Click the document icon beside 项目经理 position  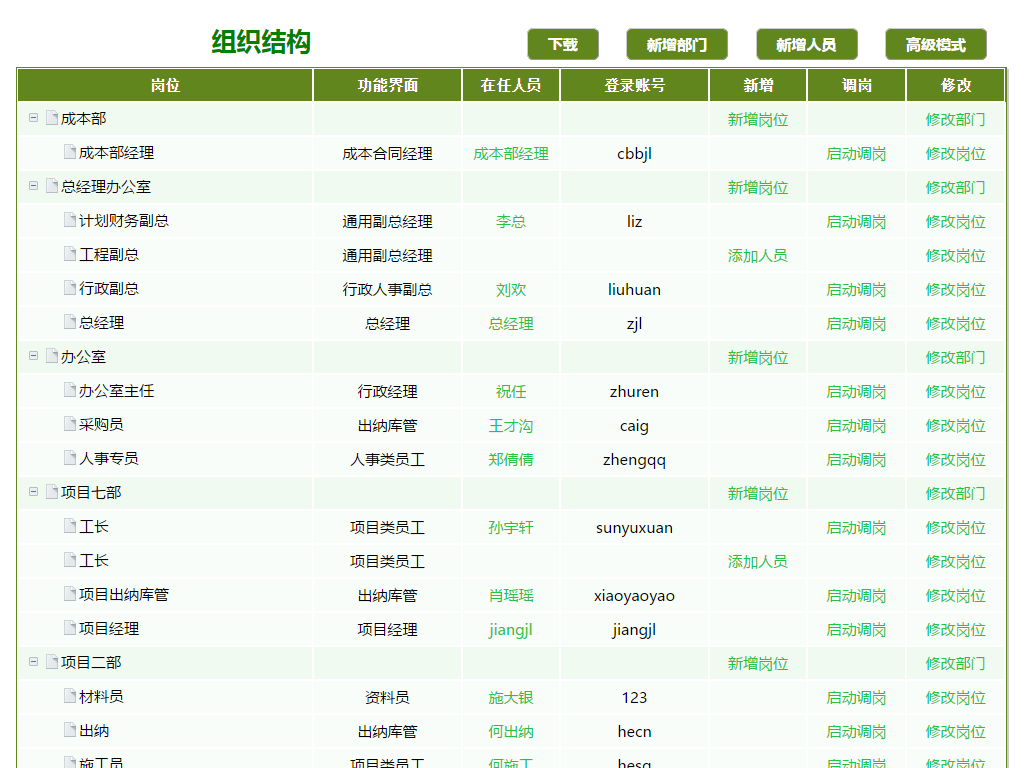point(70,628)
